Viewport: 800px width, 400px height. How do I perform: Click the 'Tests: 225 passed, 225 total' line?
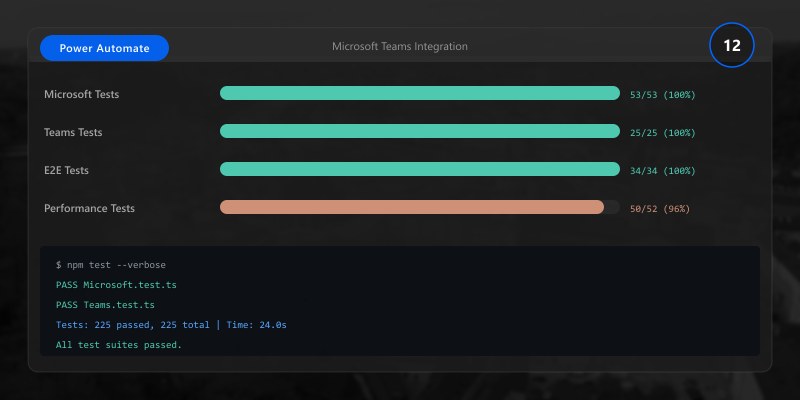tap(171, 325)
